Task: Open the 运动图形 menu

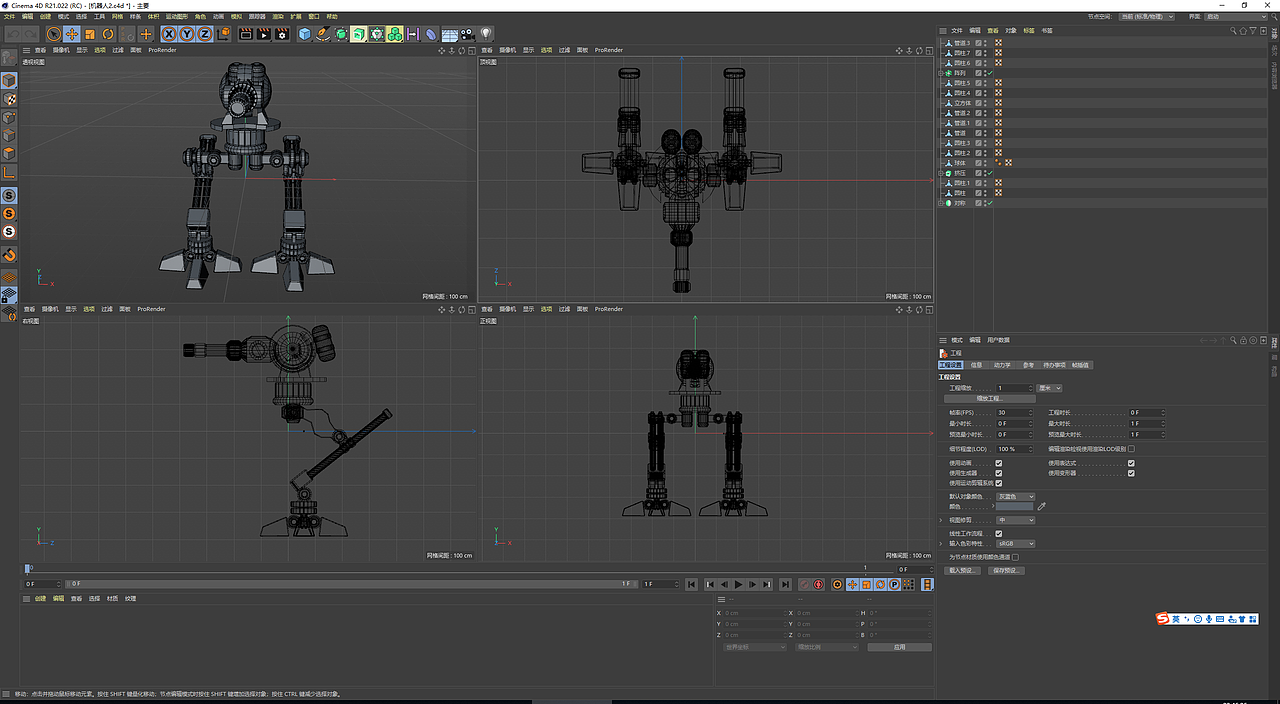Action: [177, 17]
